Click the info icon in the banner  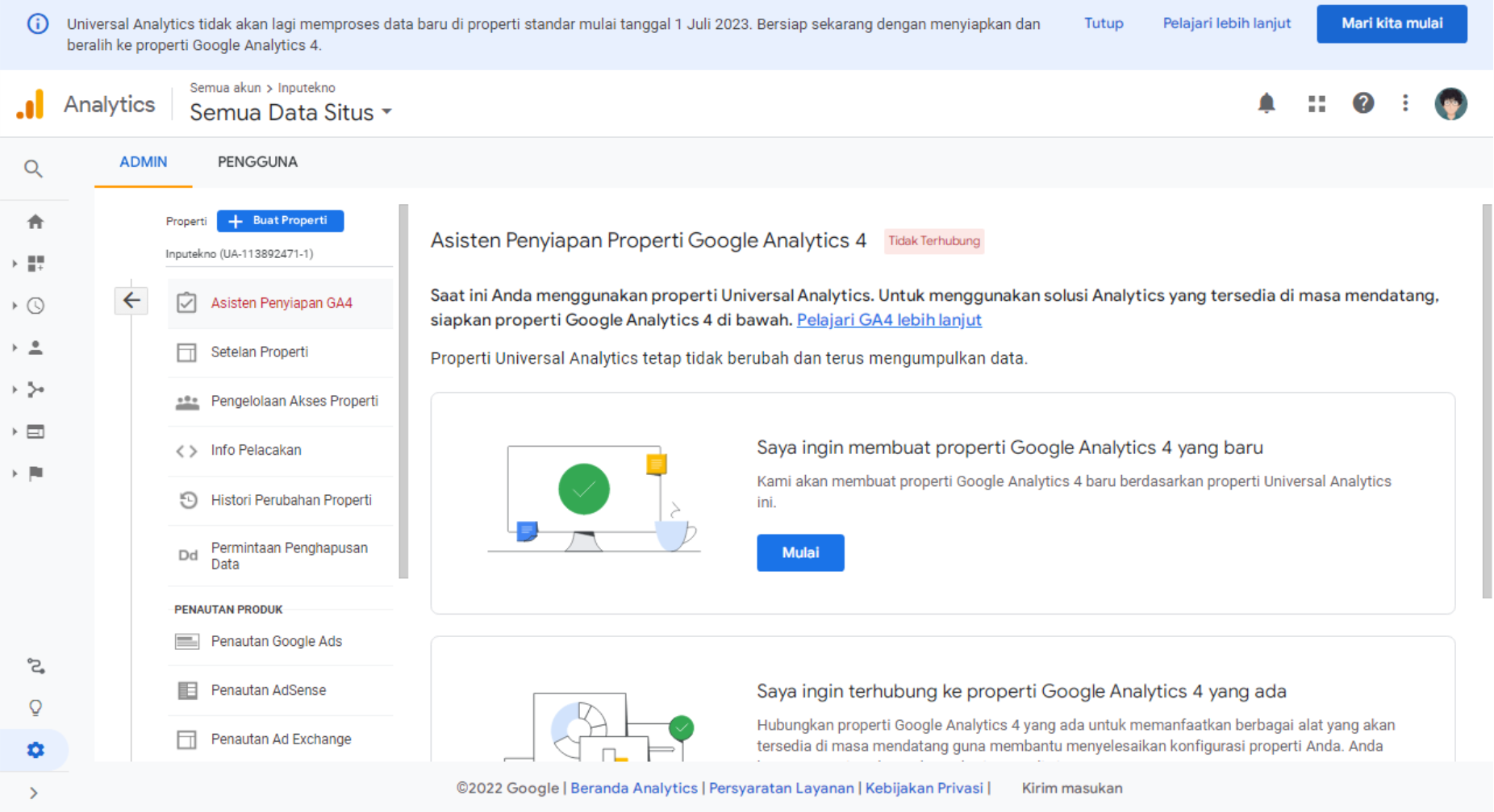[38, 24]
